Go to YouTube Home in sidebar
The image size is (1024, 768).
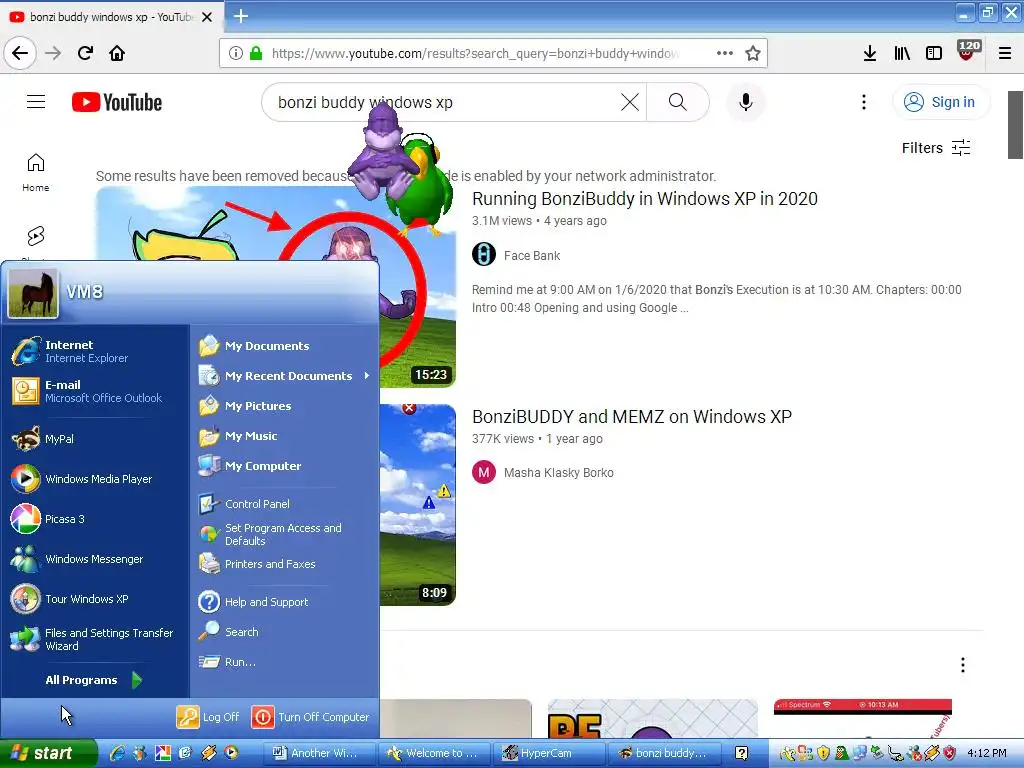point(36,172)
